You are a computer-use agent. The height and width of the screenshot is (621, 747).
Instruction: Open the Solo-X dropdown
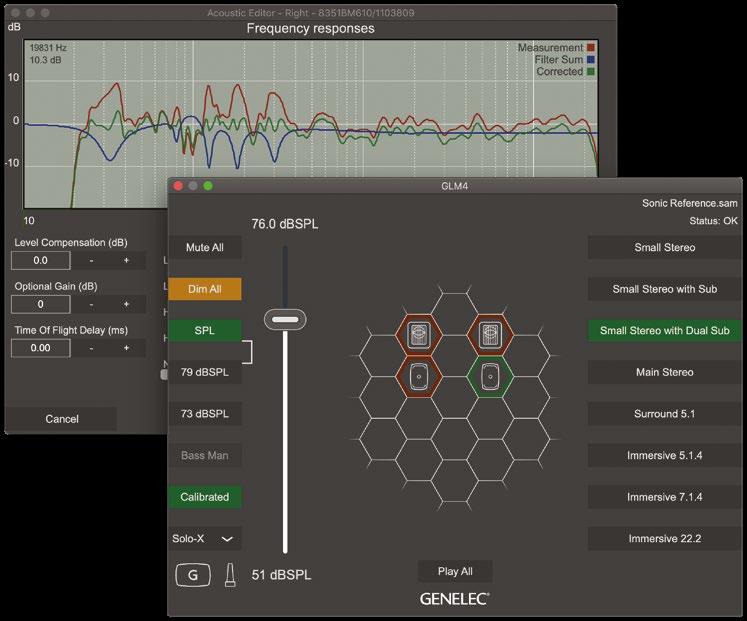tap(205, 539)
